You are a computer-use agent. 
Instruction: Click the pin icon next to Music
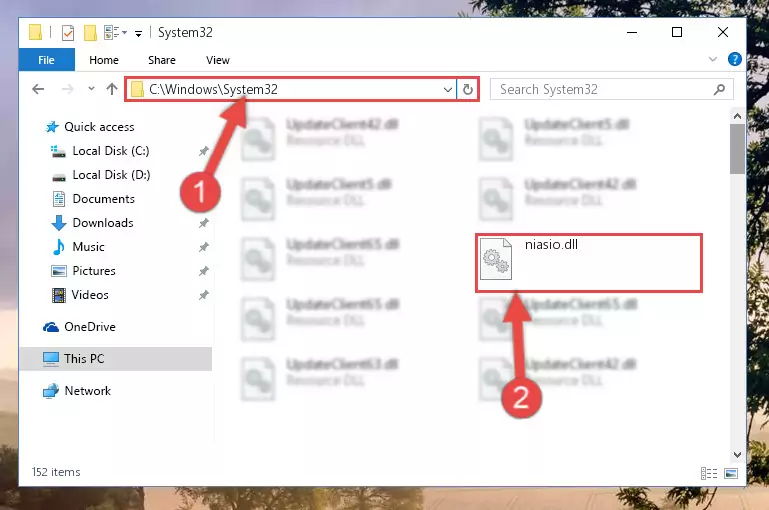(204, 247)
